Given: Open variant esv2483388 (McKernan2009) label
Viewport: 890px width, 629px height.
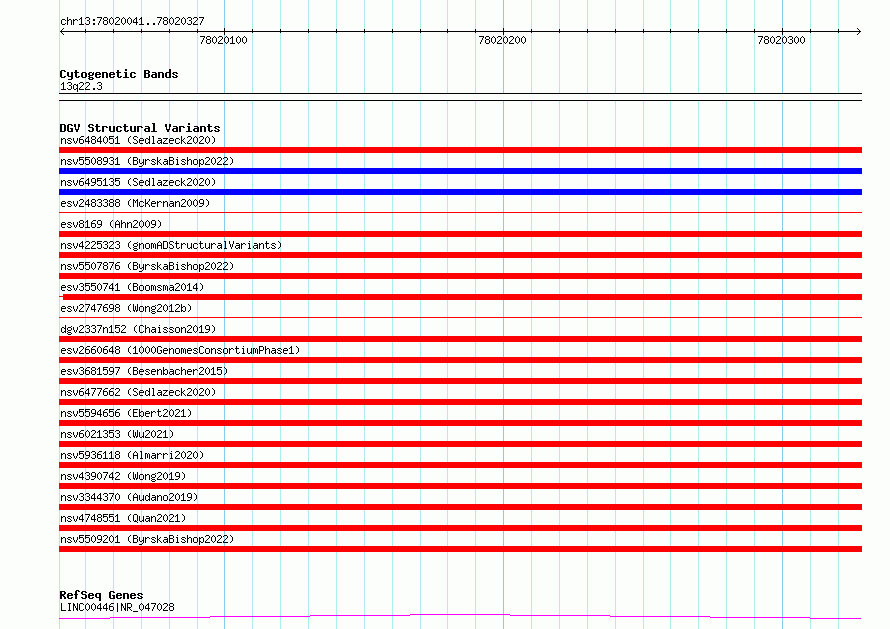Looking at the screenshot, I should click(135, 203).
